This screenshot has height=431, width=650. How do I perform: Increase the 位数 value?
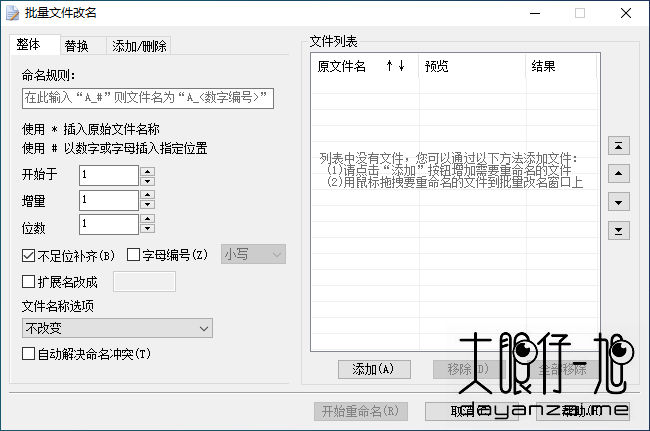[148, 218]
